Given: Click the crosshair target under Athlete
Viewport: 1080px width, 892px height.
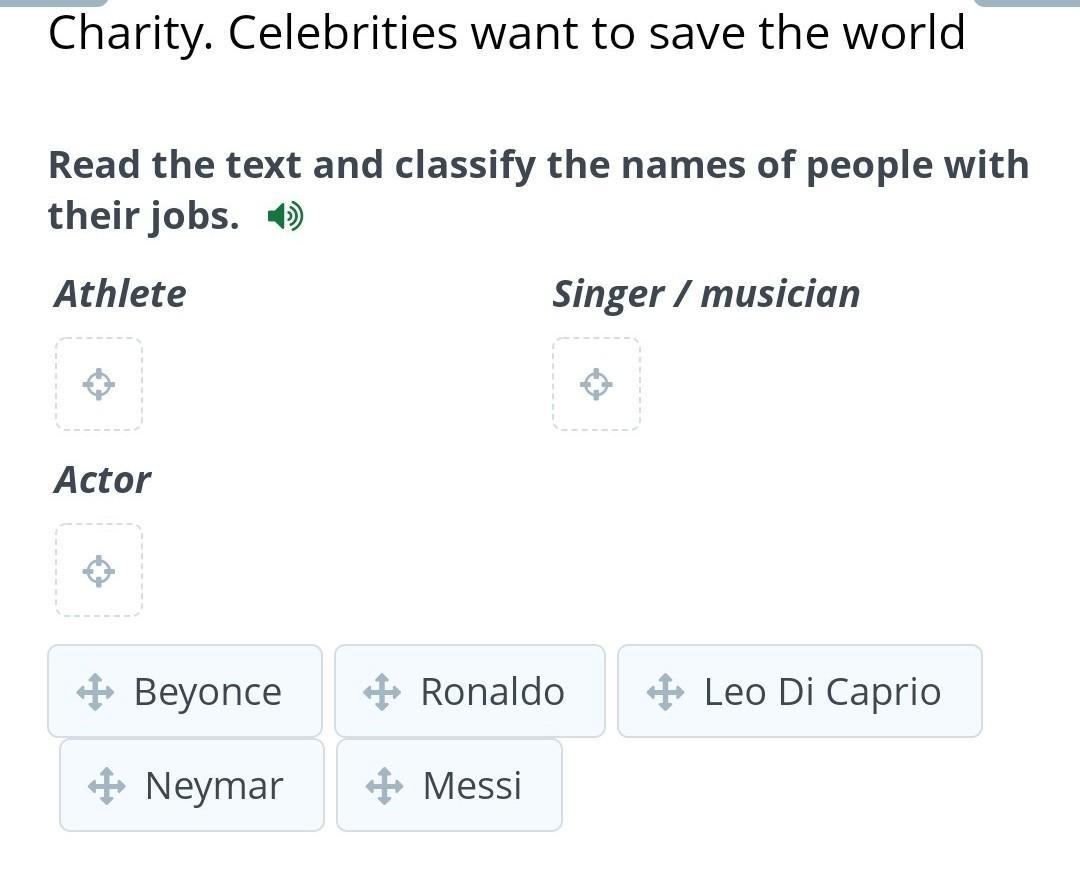Looking at the screenshot, I should [98, 384].
